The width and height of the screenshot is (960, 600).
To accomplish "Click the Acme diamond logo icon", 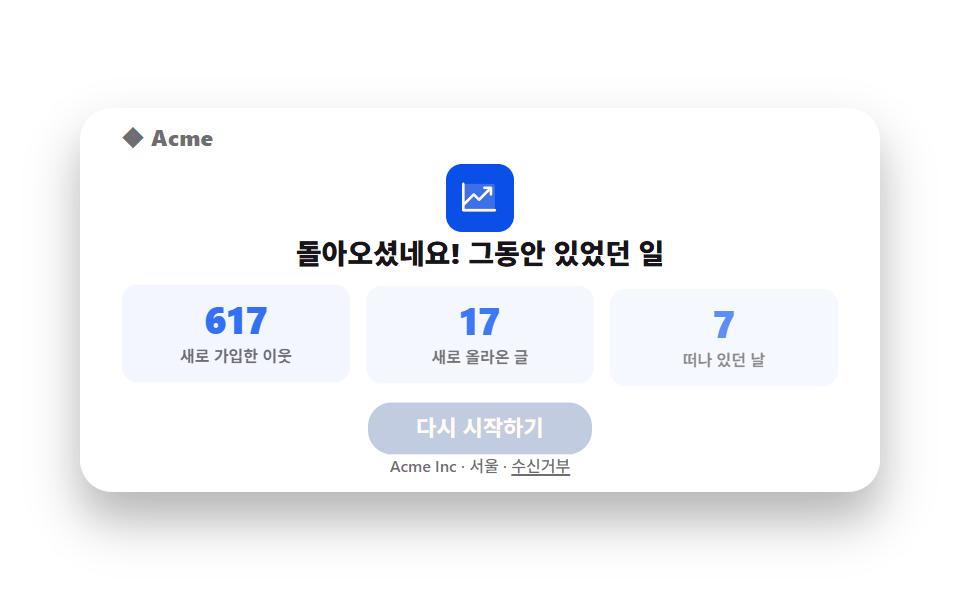I will [x=133, y=138].
